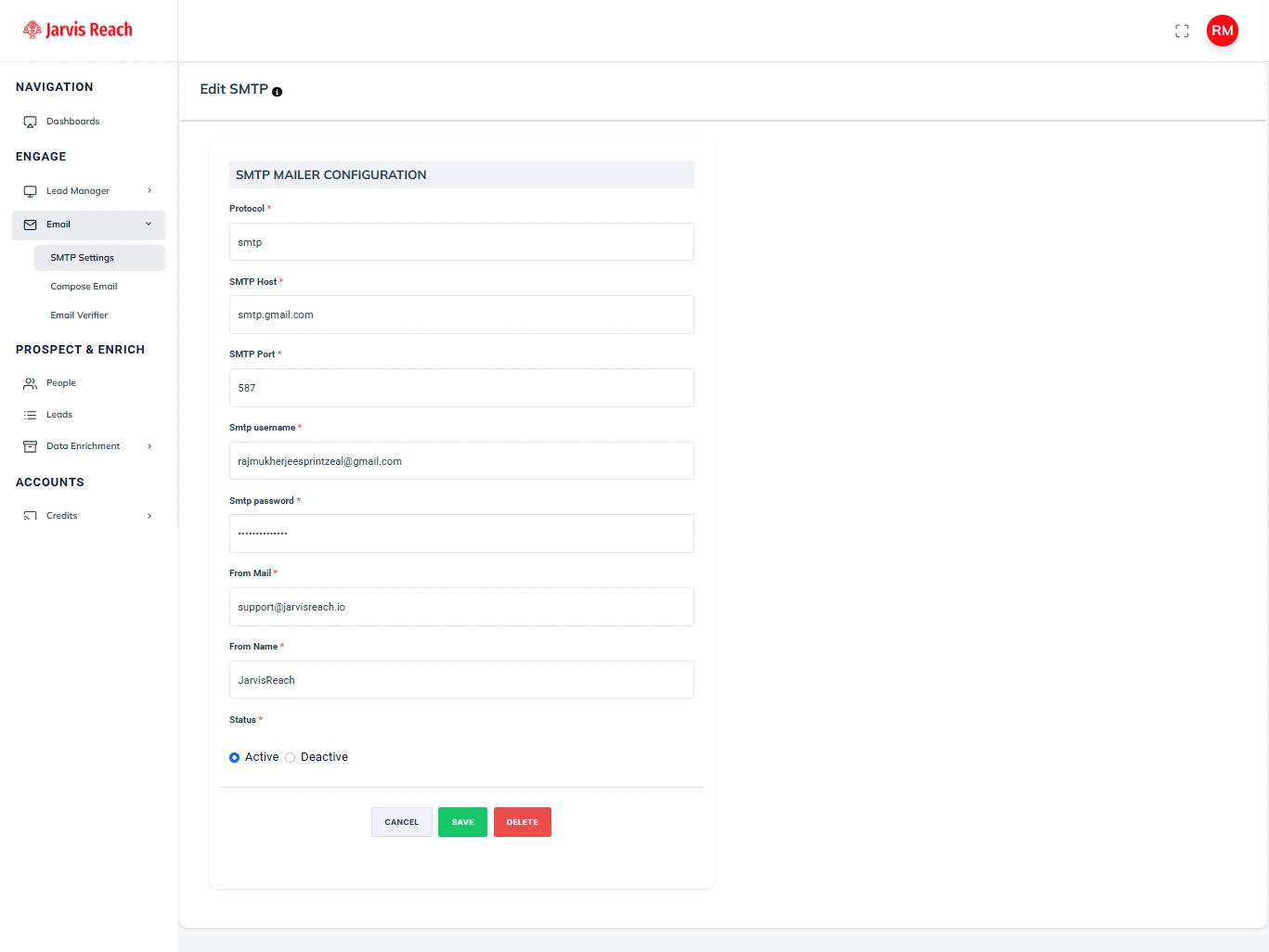This screenshot has width=1269, height=952.
Task: Click the Email envelope icon
Action: (x=30, y=225)
